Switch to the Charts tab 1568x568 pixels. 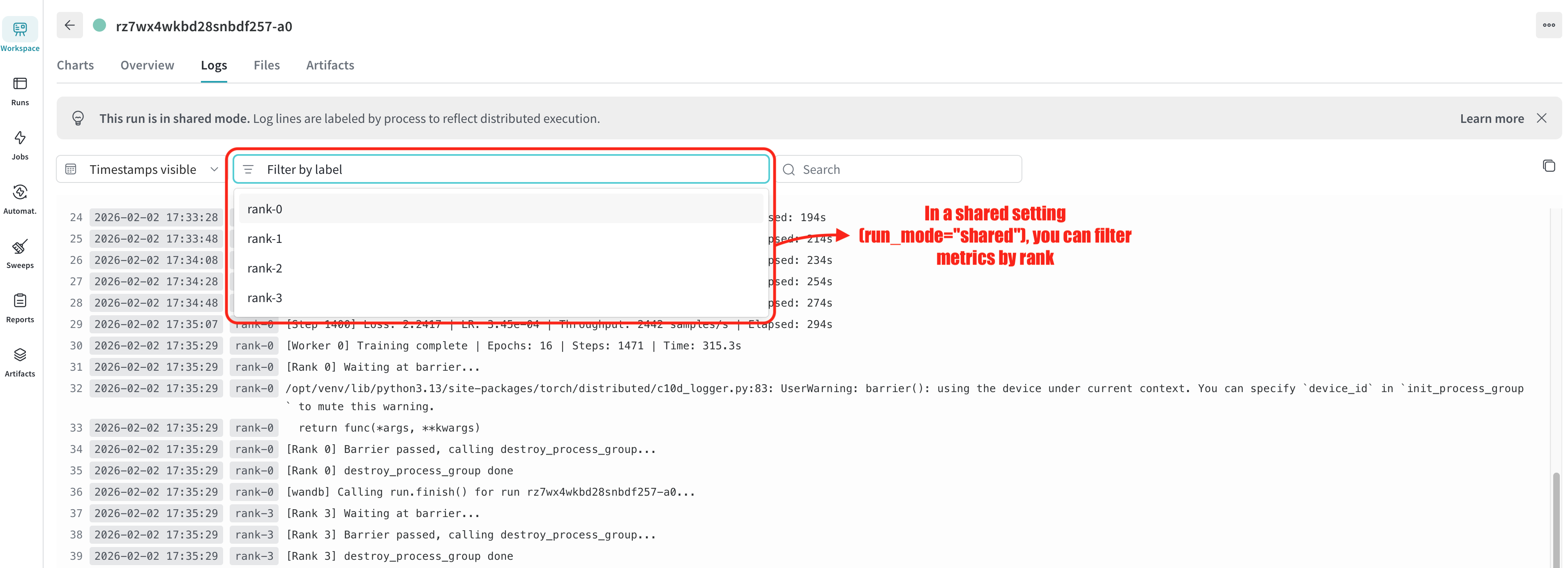[76, 65]
